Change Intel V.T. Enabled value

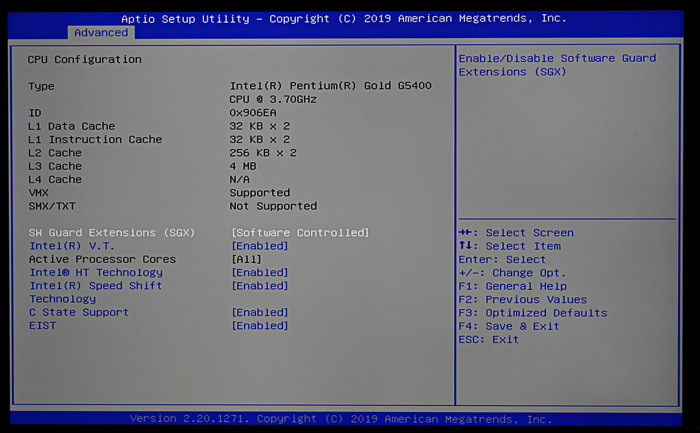(260, 246)
